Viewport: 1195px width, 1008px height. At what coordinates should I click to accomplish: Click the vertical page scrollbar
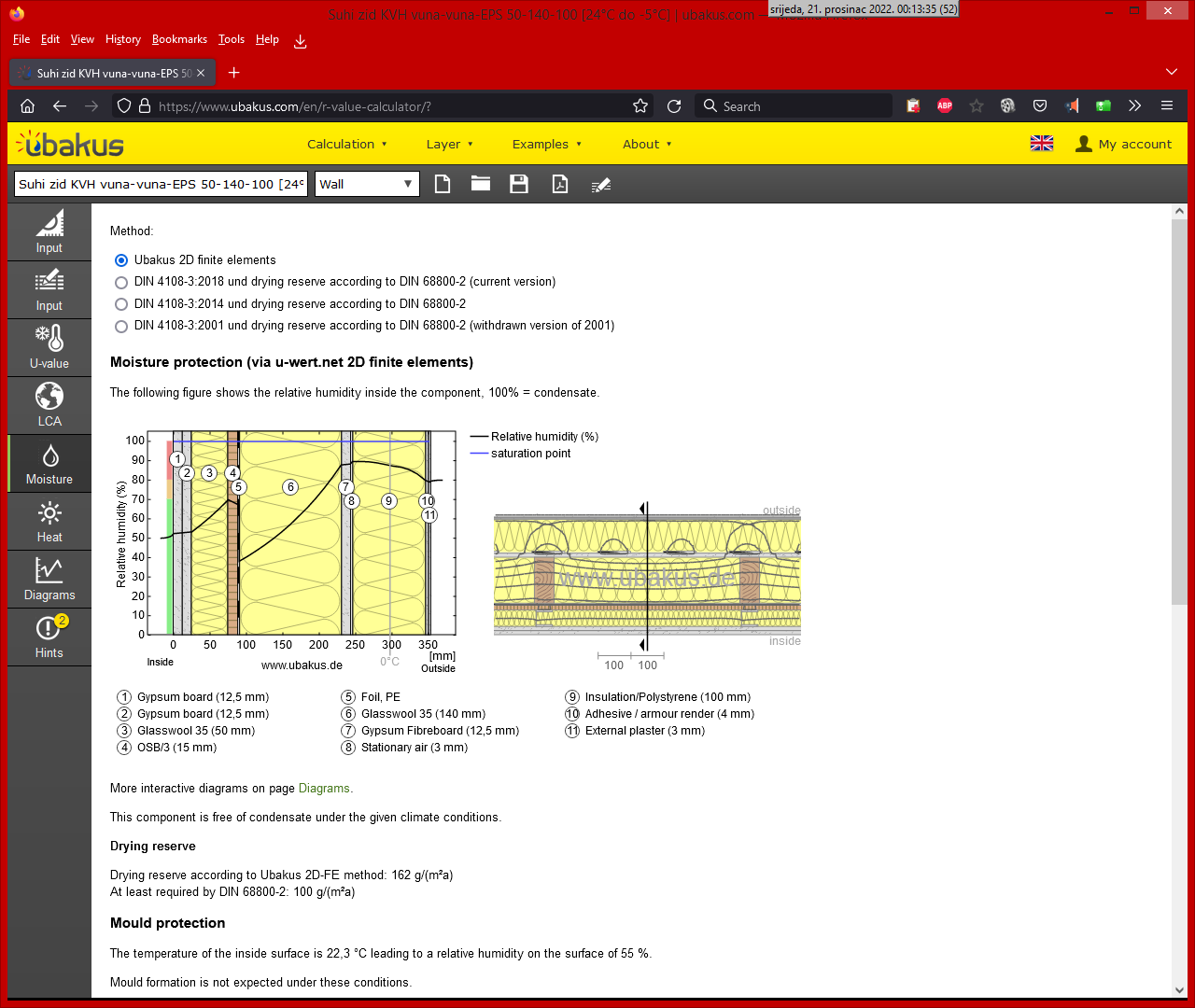tap(1179, 411)
